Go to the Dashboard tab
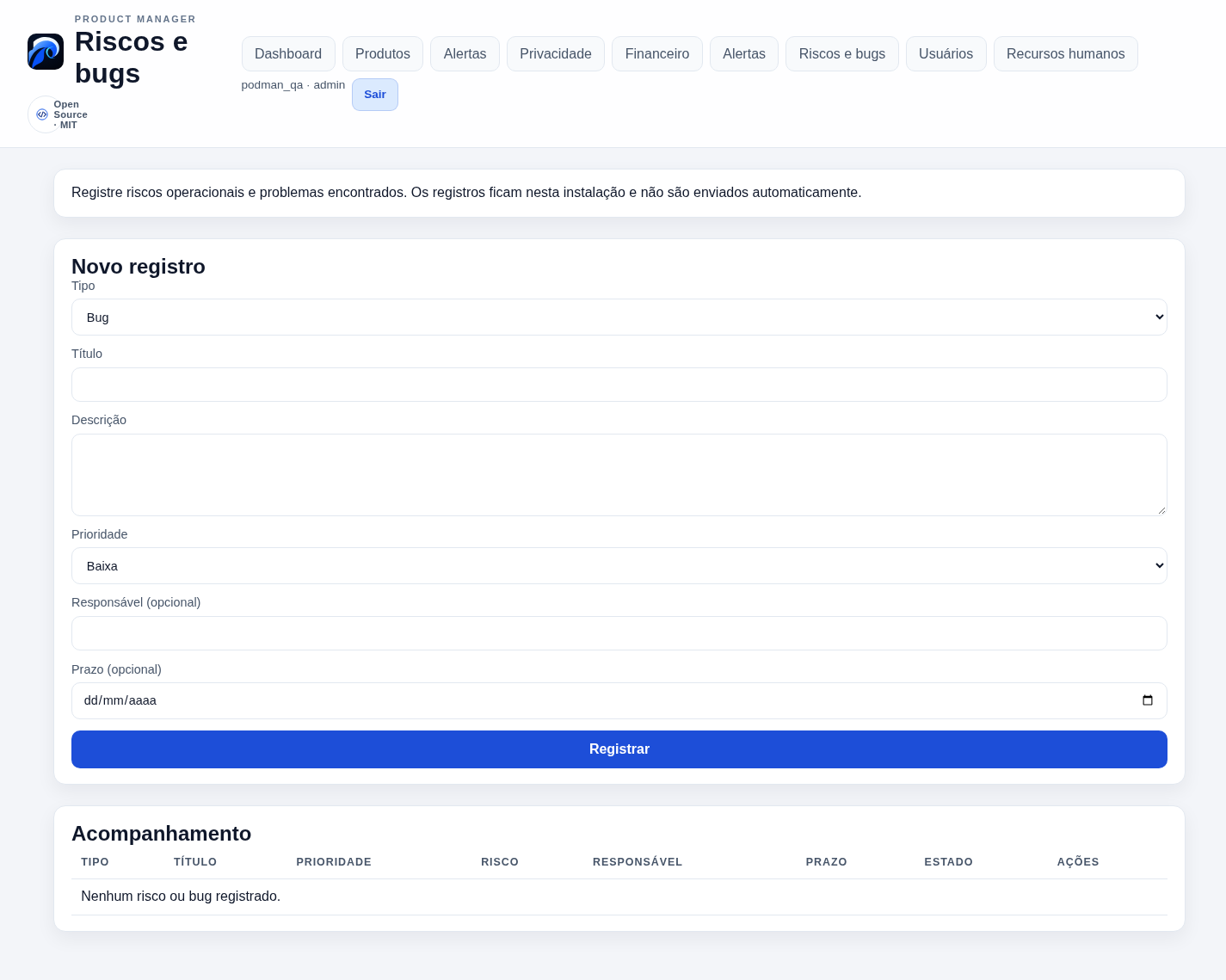The image size is (1226, 980). pos(288,53)
